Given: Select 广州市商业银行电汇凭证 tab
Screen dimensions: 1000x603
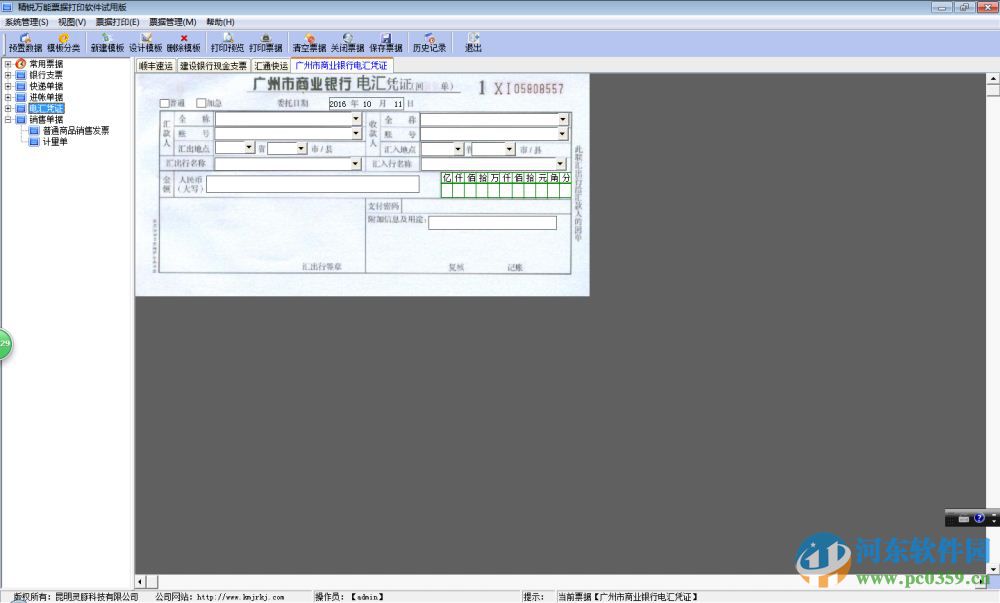Looking at the screenshot, I should (x=342, y=65).
